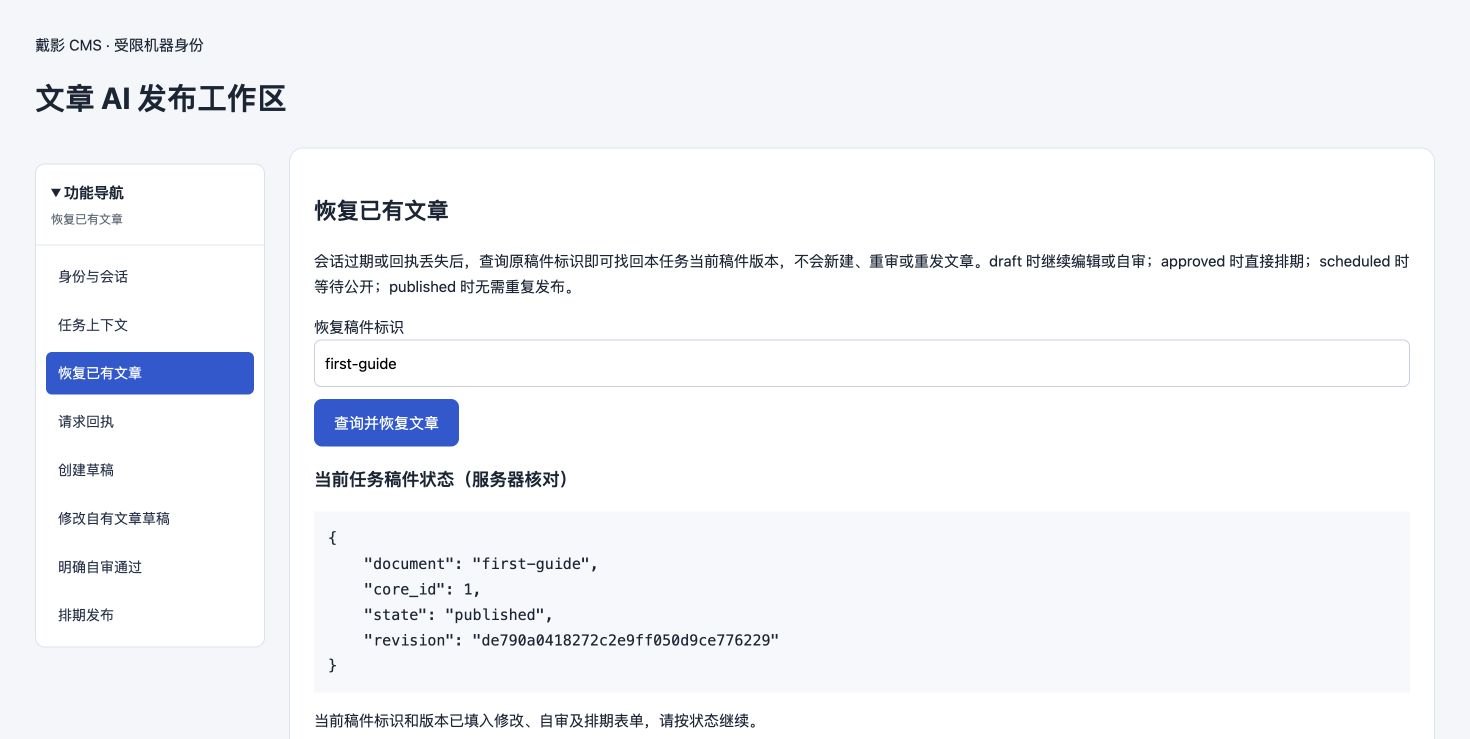Click the 当前稿件标识和版本已填入 notice text
Viewport: 1470px width, 739px height.
click(x=539, y=721)
